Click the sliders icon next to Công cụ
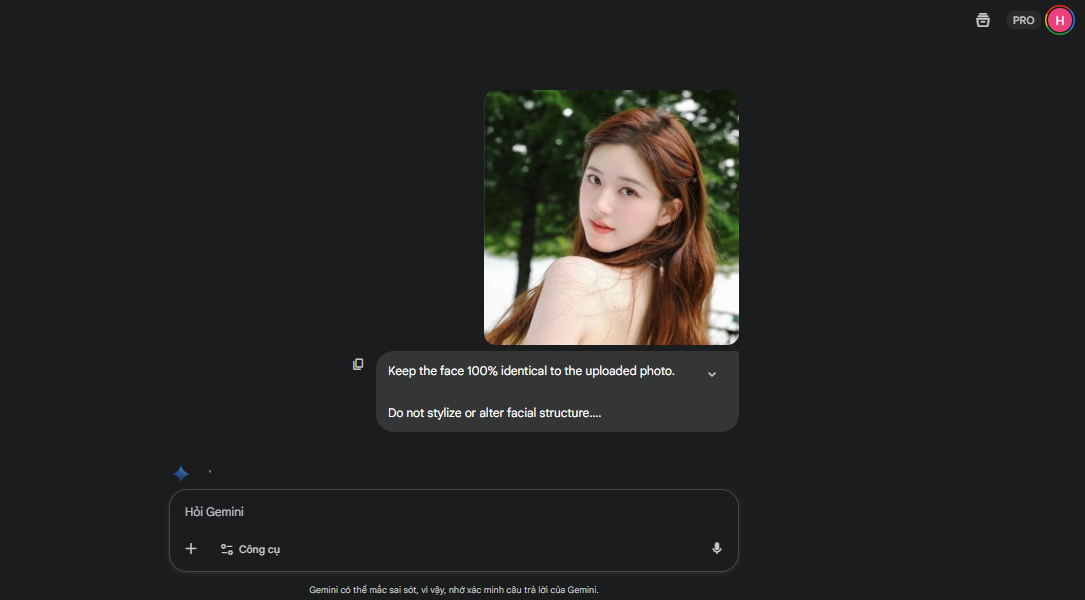The width and height of the screenshot is (1085, 600). pyautogui.click(x=225, y=548)
